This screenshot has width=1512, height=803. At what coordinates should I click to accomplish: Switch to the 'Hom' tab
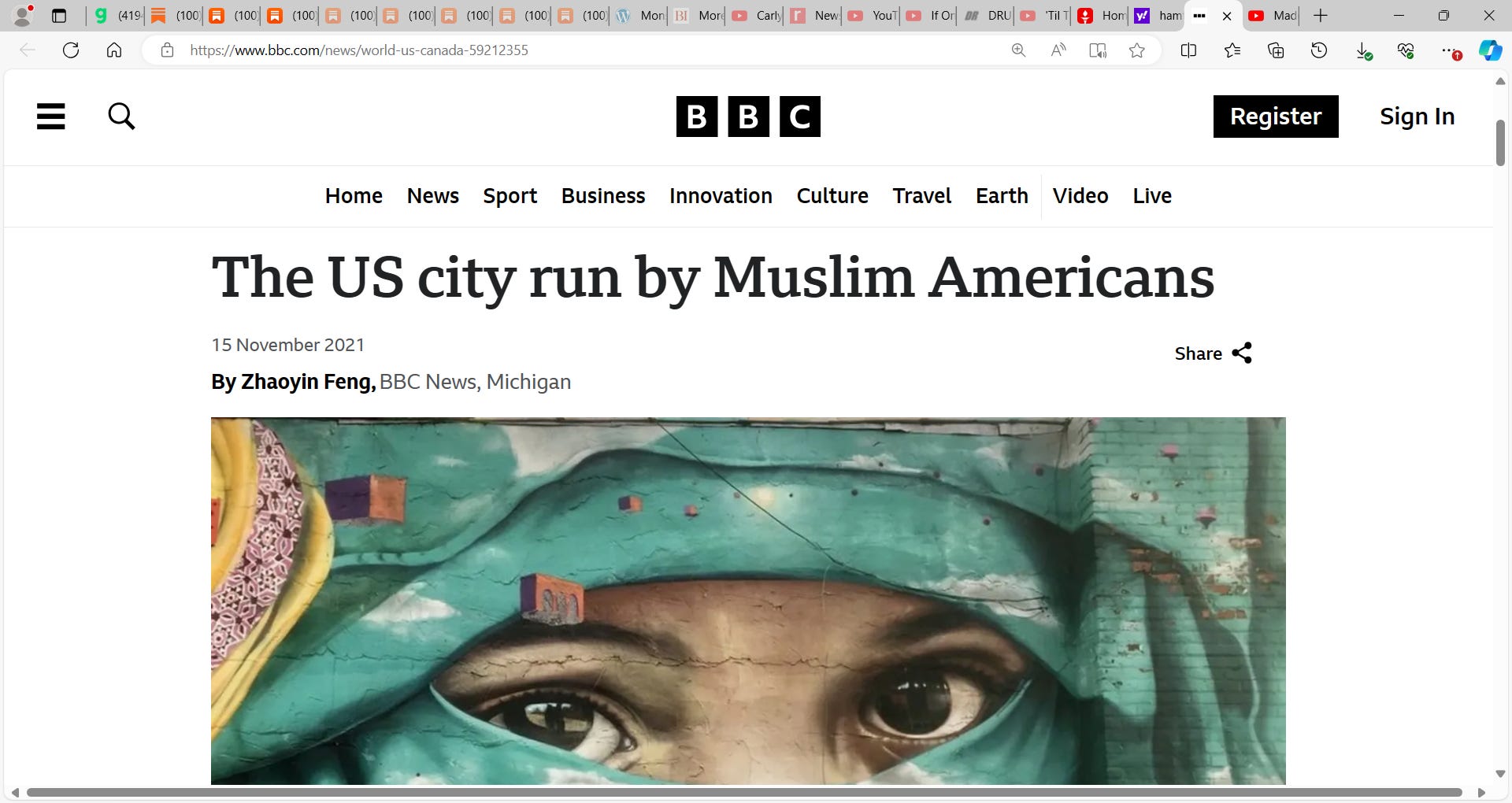(1101, 16)
